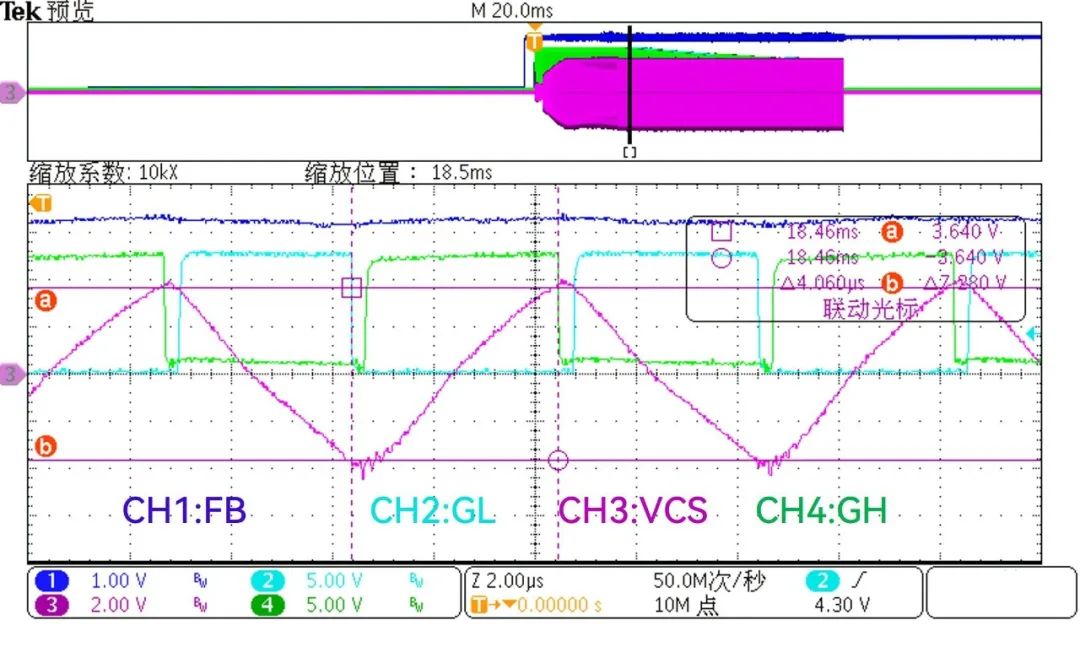Click the bandwidth limit icon next to 1.00 V
Viewport: 1080px width, 647px height.
(x=200, y=581)
